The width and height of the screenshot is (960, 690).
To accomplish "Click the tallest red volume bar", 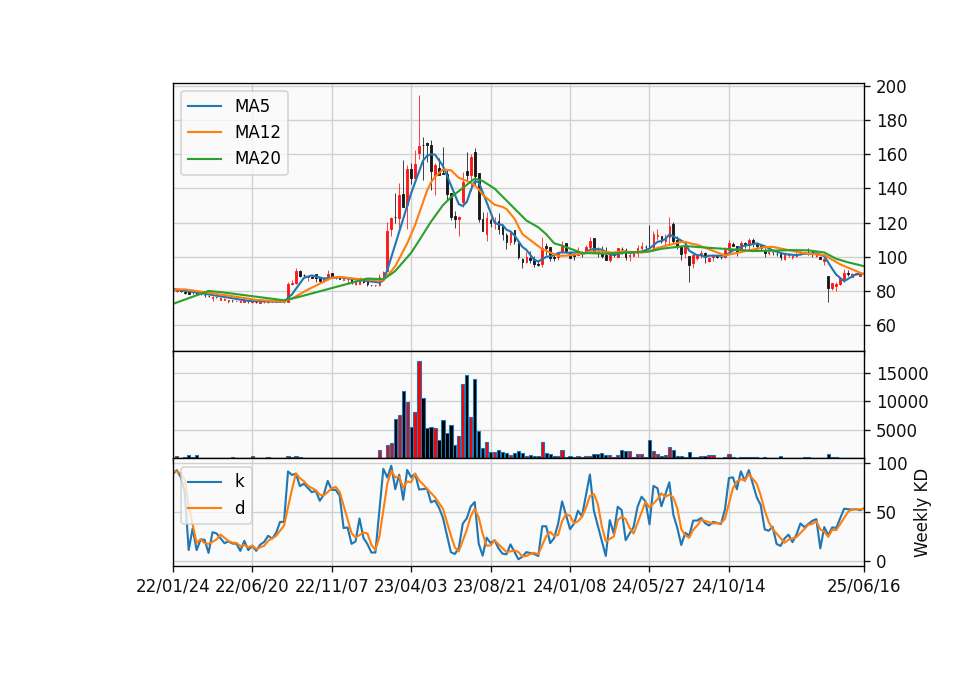I will point(419,410).
